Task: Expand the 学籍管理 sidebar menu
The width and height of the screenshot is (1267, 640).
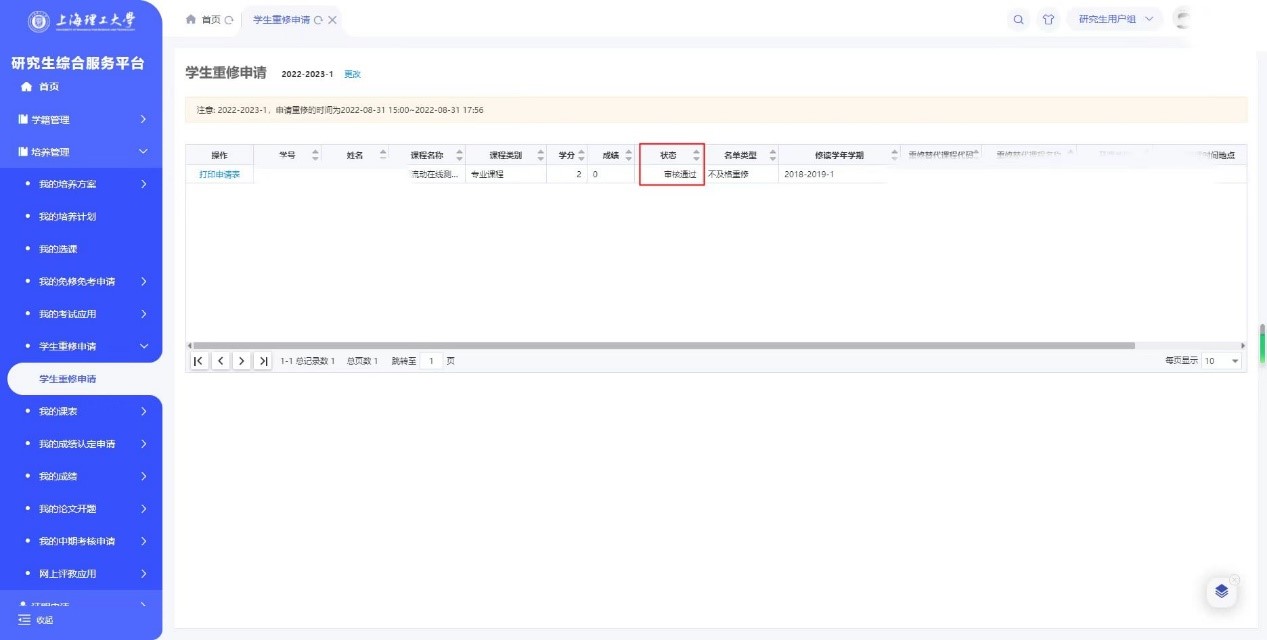Action: 143,120
